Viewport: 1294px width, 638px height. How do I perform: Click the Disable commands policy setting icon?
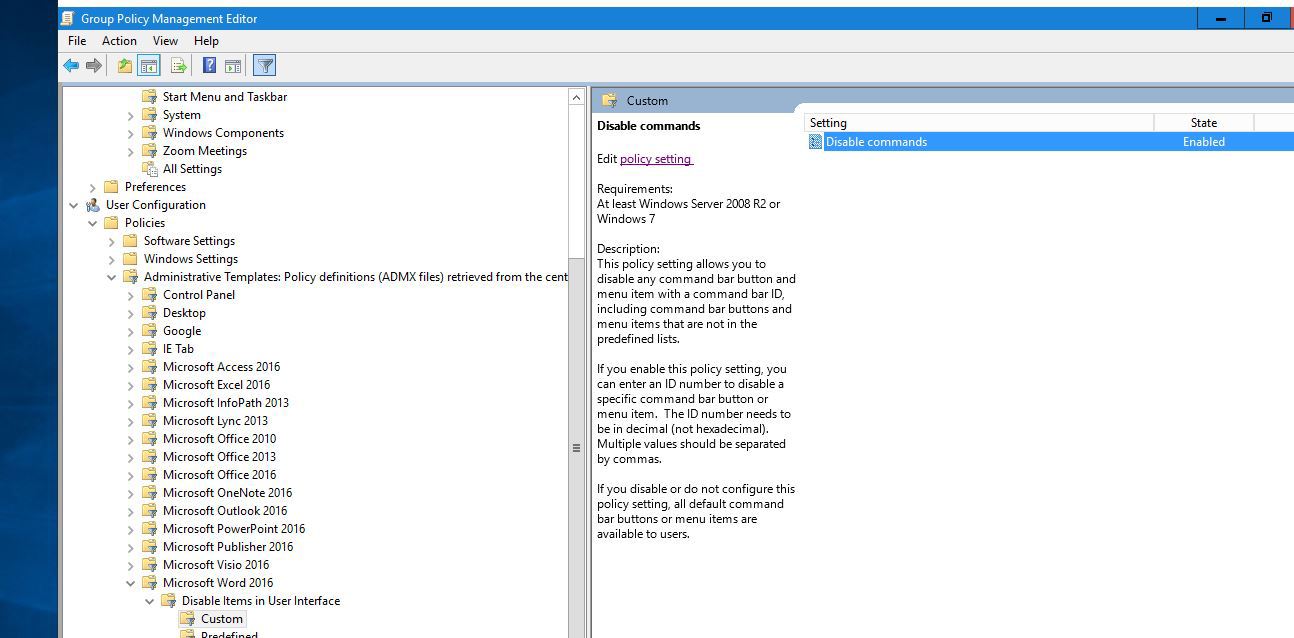[815, 142]
